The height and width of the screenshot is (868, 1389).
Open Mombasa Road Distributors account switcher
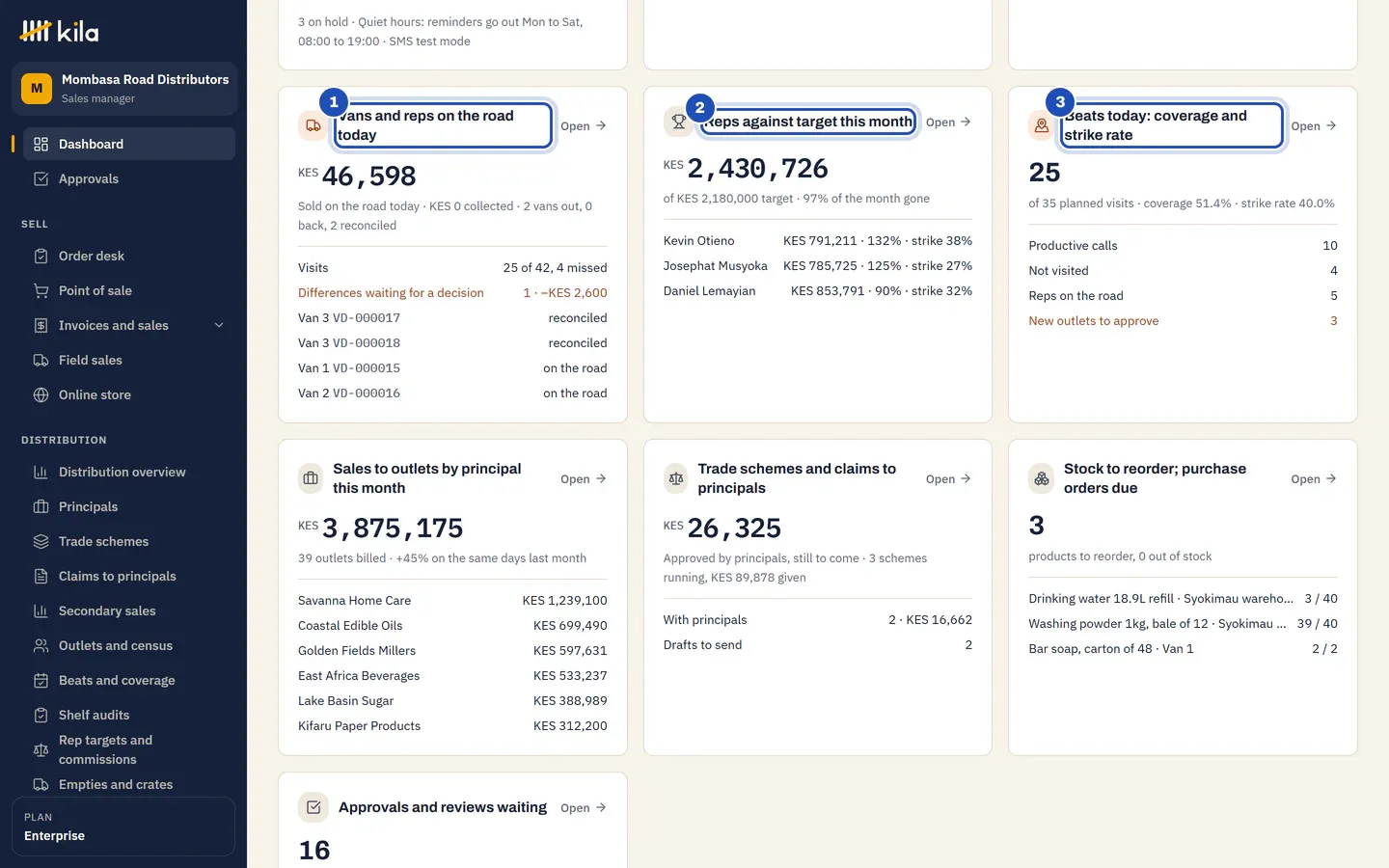tap(124, 89)
